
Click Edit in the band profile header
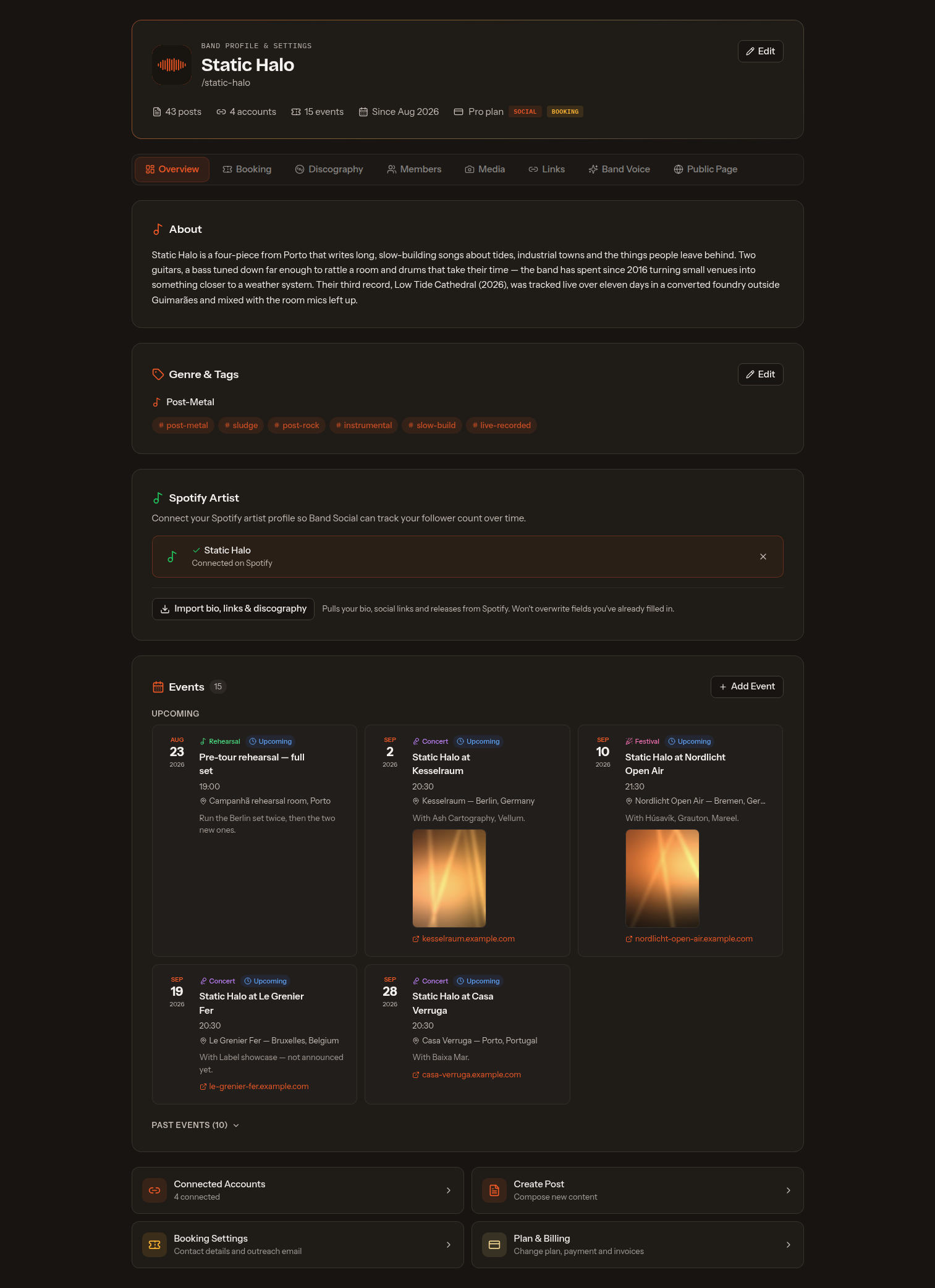(x=761, y=51)
